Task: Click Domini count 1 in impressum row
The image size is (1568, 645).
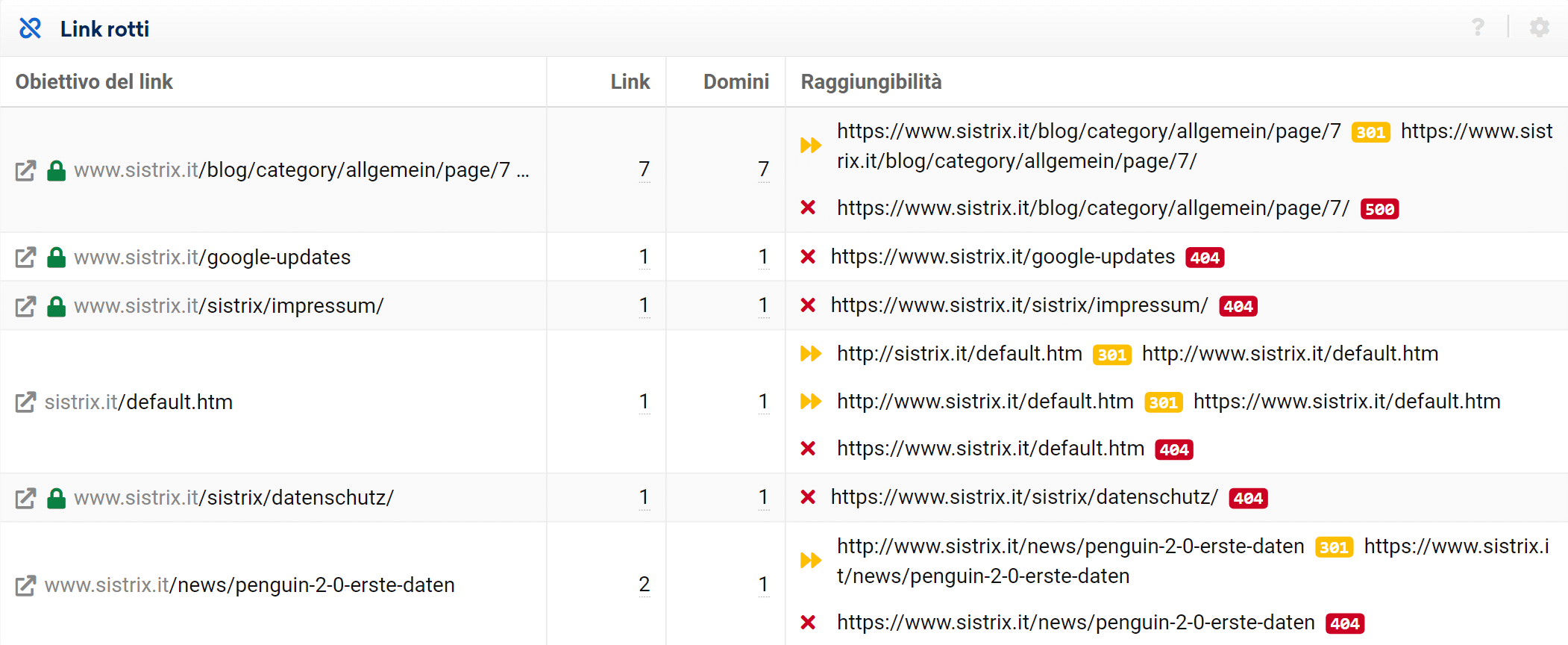Action: (764, 306)
